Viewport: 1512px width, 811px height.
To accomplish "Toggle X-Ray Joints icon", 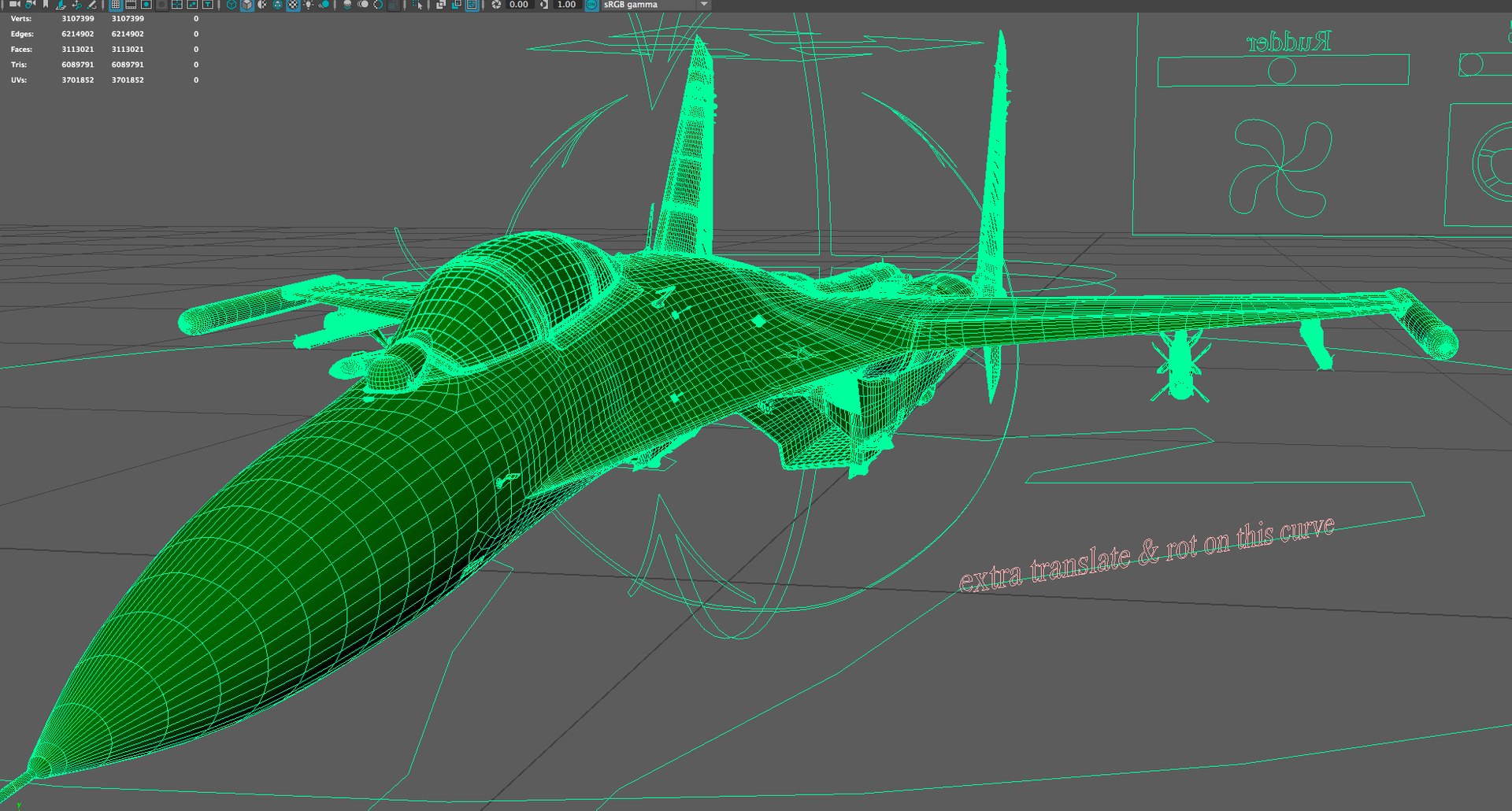I will (471, 5).
